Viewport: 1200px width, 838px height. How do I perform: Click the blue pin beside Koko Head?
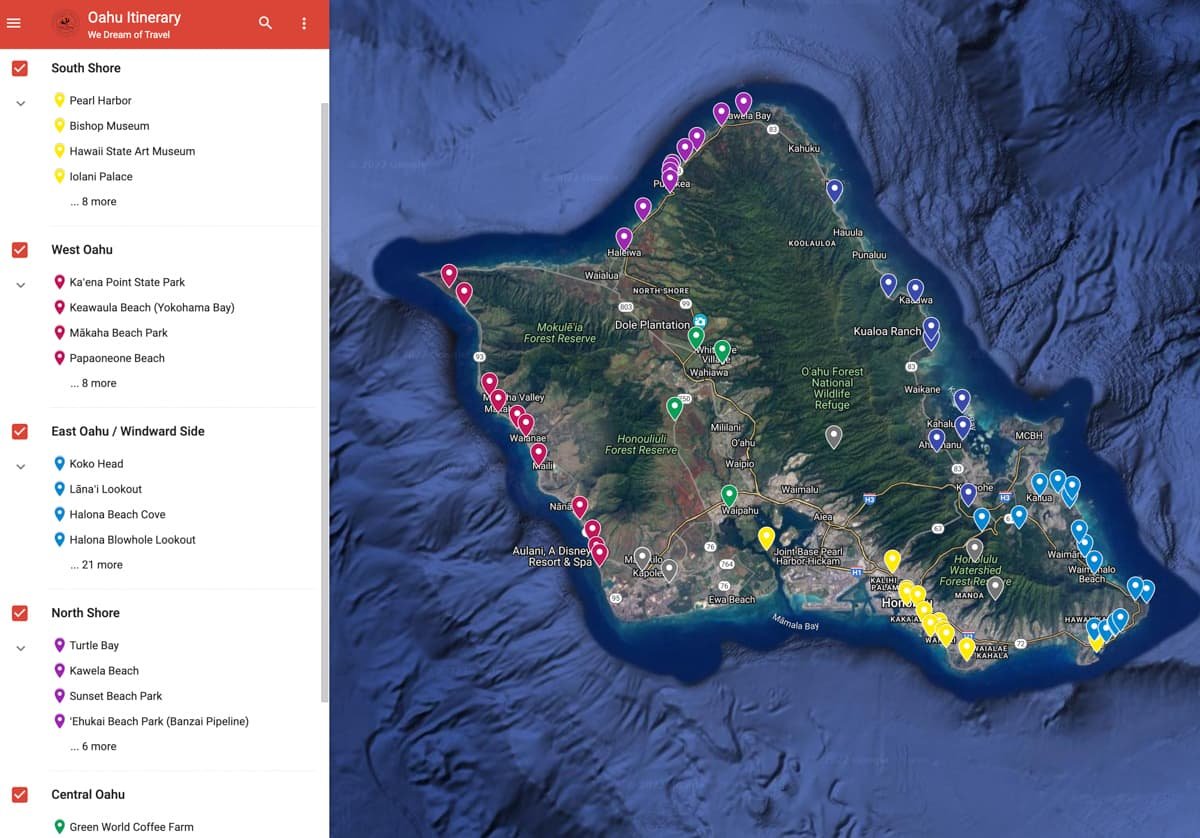[x=59, y=464]
